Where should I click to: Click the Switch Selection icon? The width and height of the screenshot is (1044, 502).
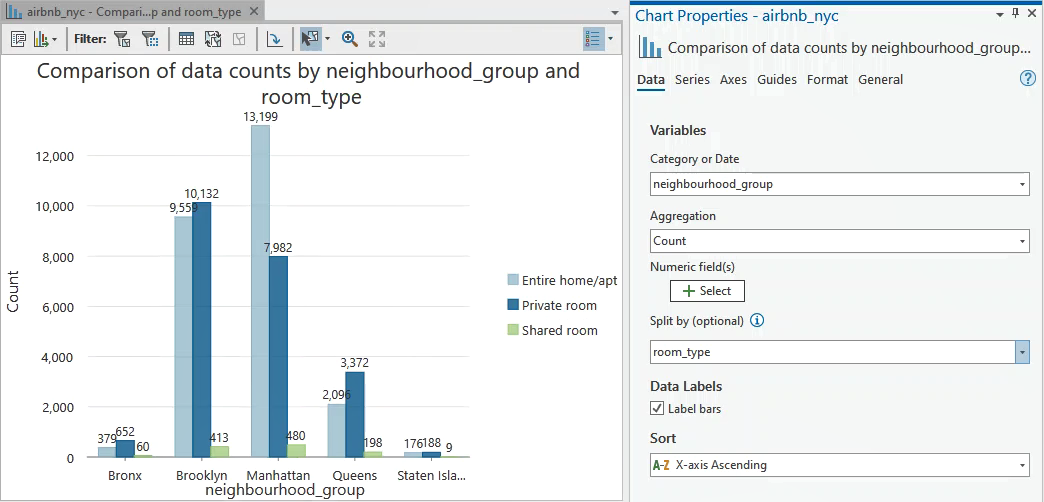(213, 39)
